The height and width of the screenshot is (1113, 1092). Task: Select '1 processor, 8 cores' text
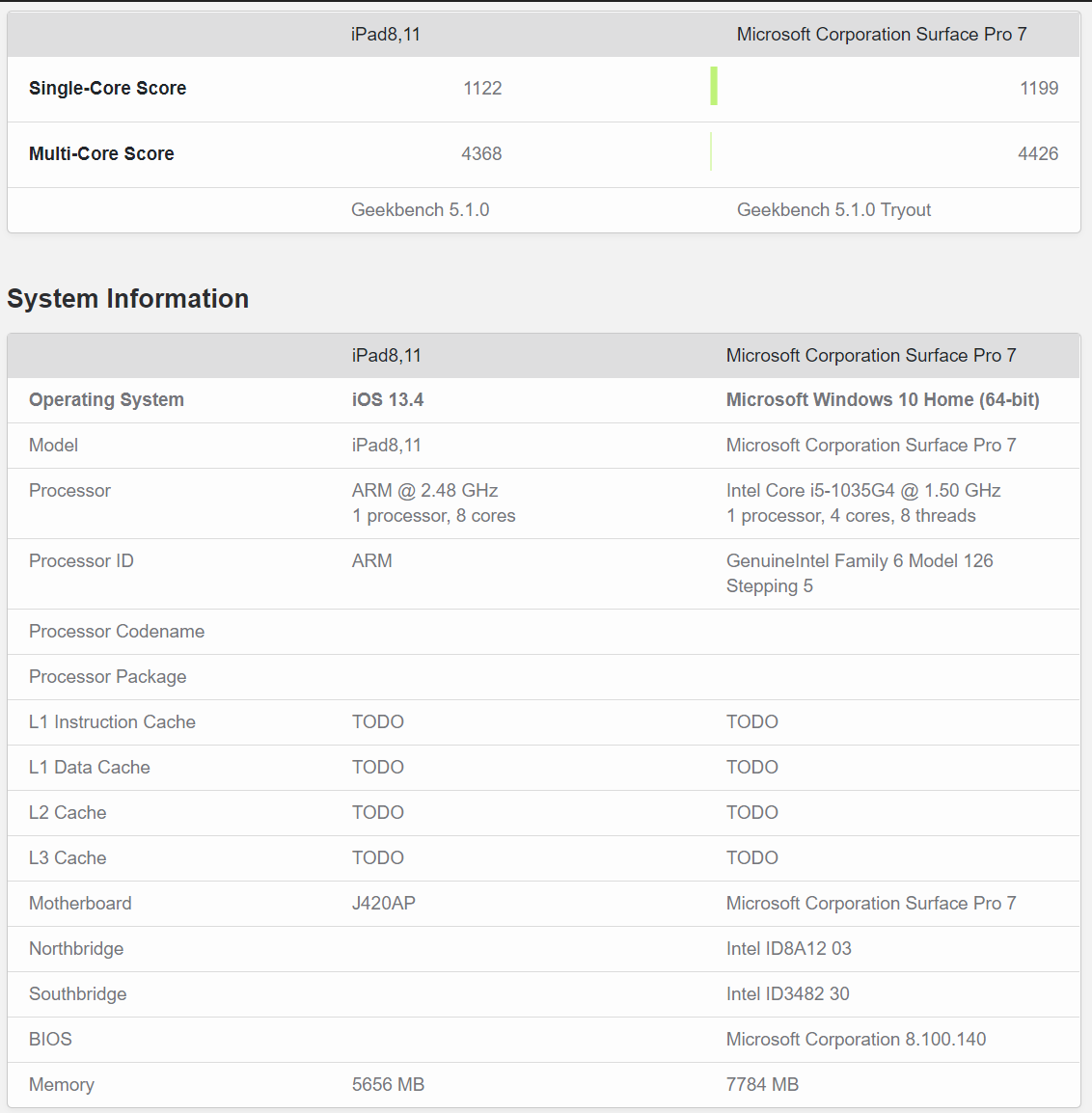tap(433, 516)
